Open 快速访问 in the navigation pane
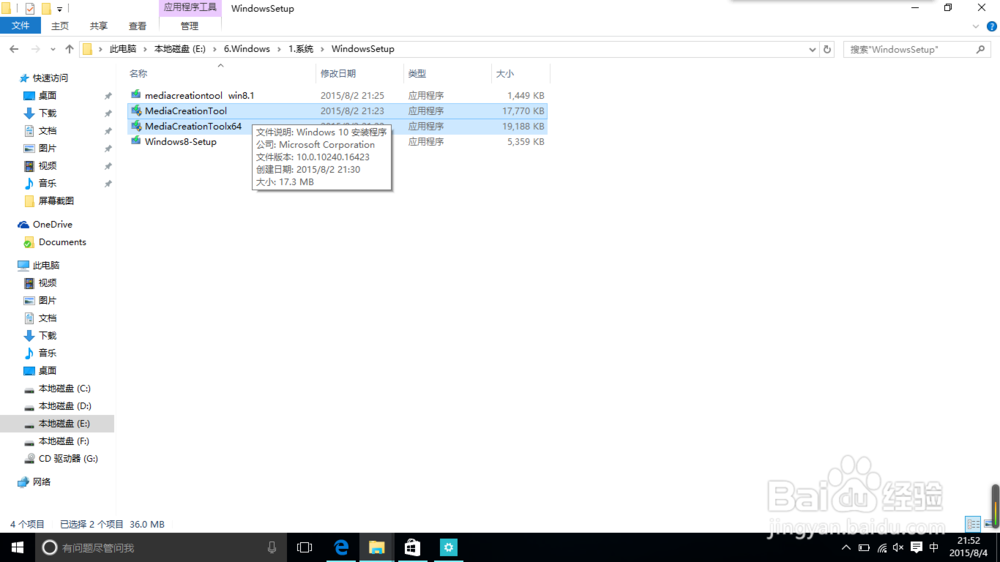 (x=50, y=78)
